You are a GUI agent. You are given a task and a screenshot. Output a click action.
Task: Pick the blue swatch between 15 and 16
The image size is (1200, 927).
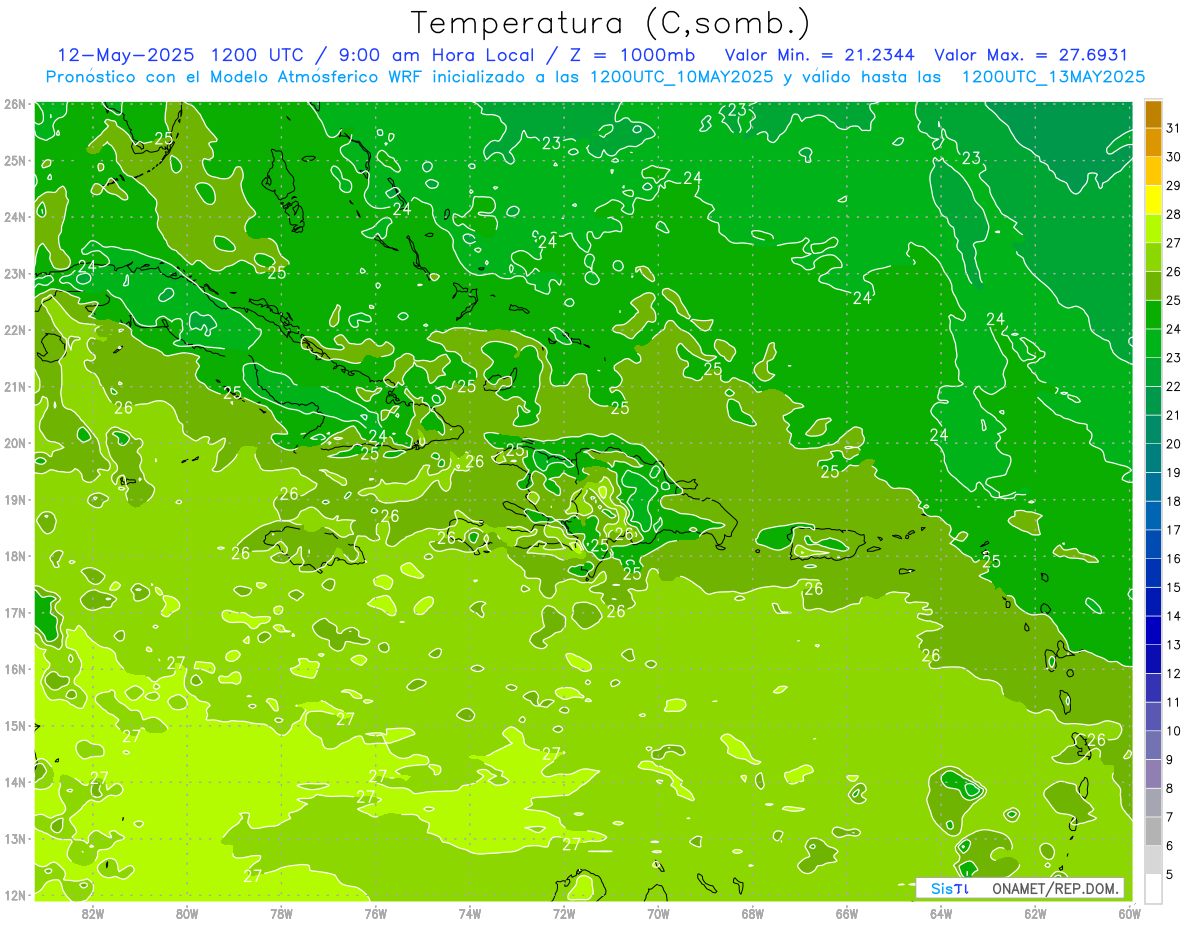pos(1153,573)
